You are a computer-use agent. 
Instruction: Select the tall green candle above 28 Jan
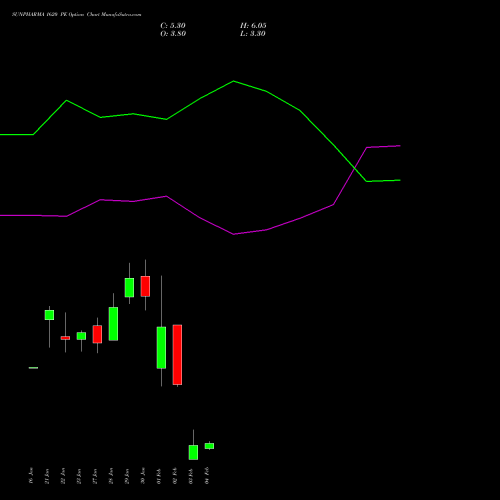pos(113,324)
